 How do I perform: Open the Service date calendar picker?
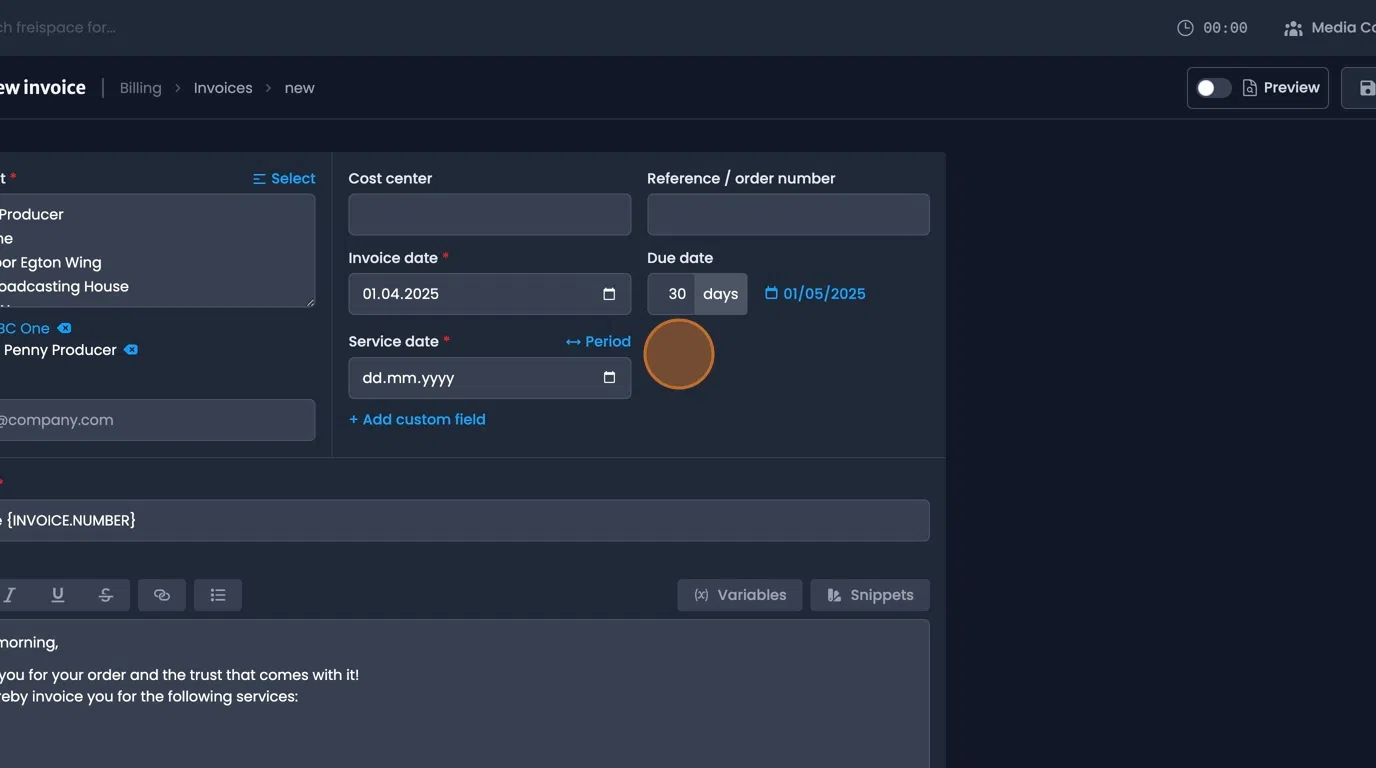pyautogui.click(x=609, y=377)
